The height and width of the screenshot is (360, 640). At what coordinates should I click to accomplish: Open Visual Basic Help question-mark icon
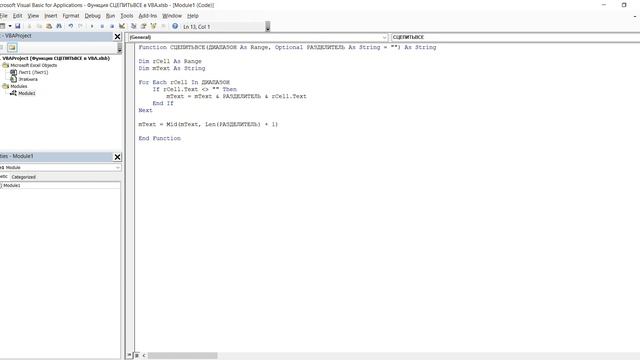point(175,26)
